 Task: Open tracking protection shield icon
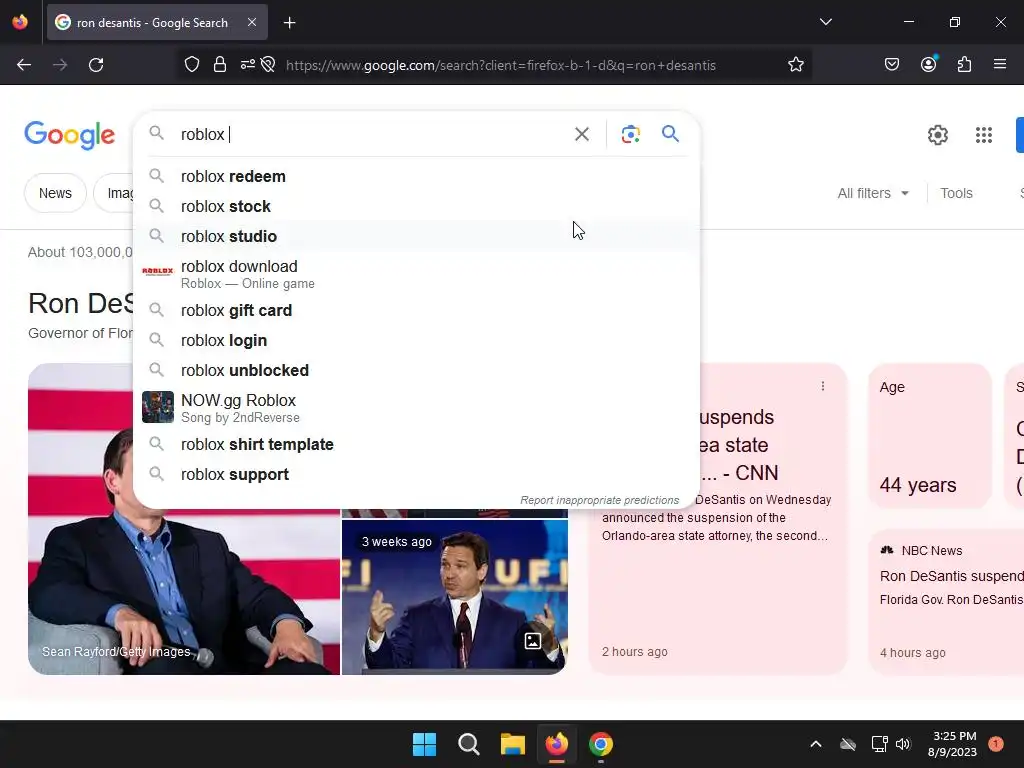(x=191, y=65)
